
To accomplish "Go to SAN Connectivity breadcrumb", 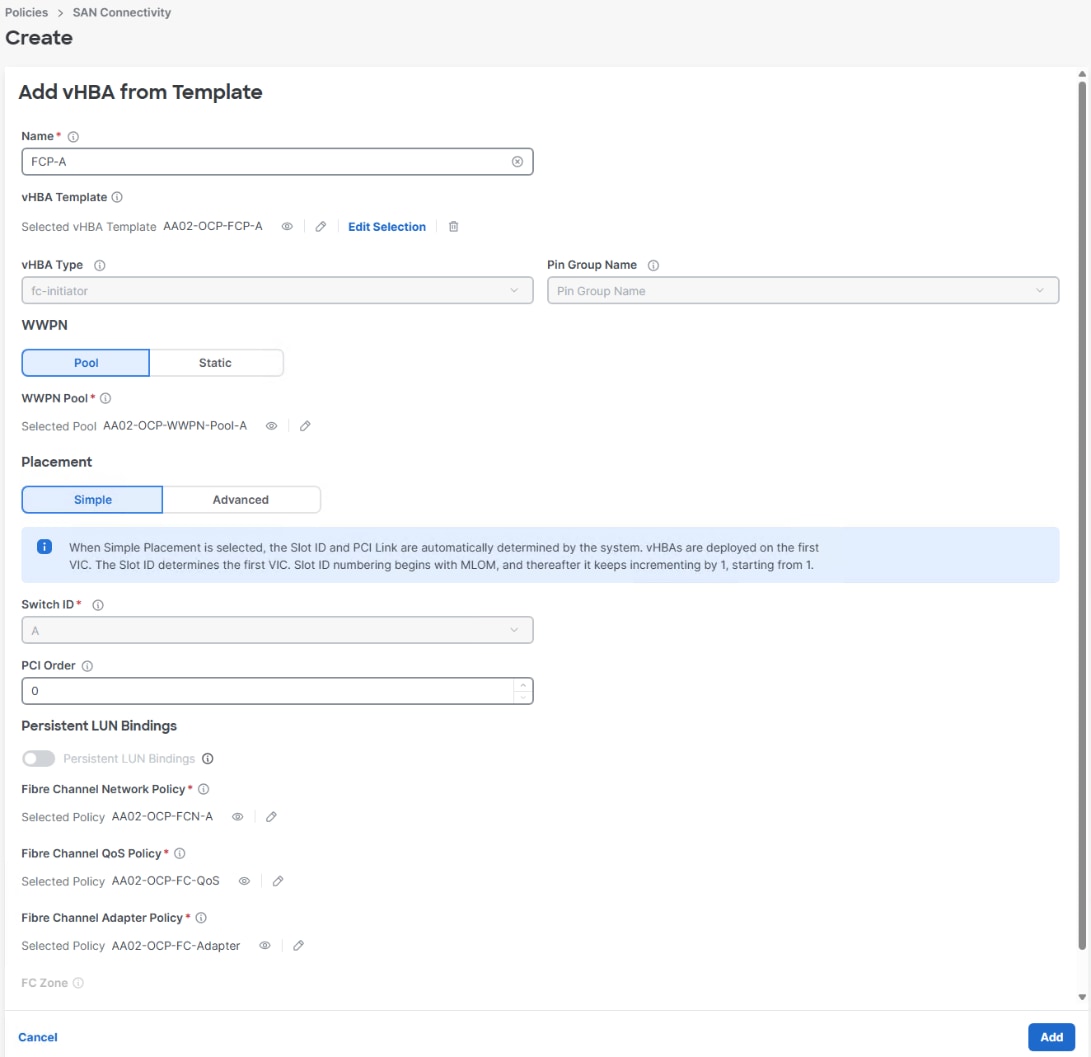I will coord(122,13).
